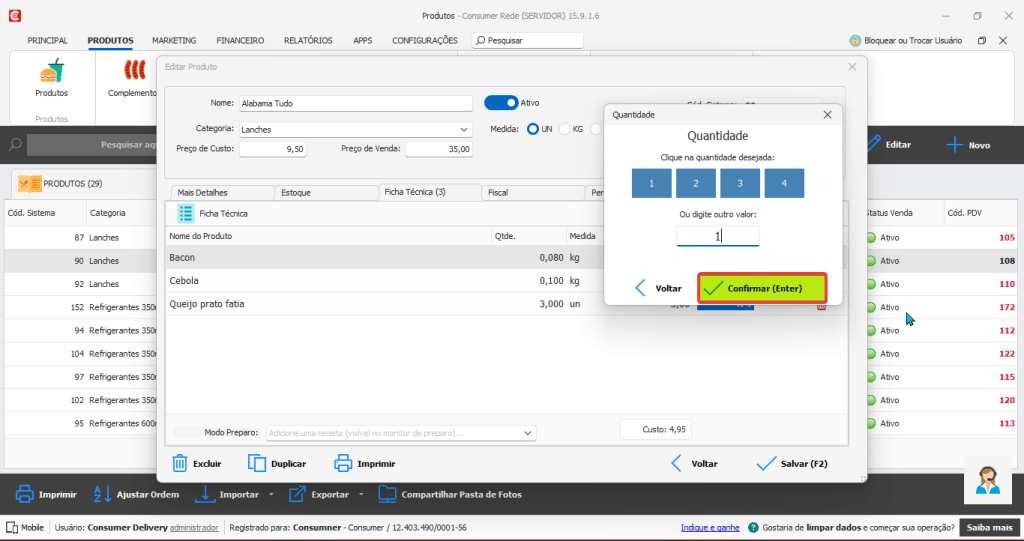
Task: Click the Produtos burger and drink icon
Action: 51,71
